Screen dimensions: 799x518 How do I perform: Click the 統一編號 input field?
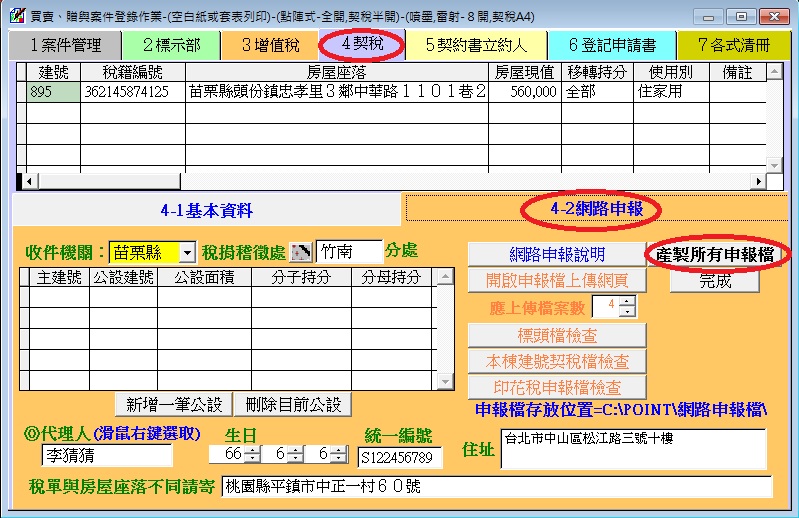(399, 457)
